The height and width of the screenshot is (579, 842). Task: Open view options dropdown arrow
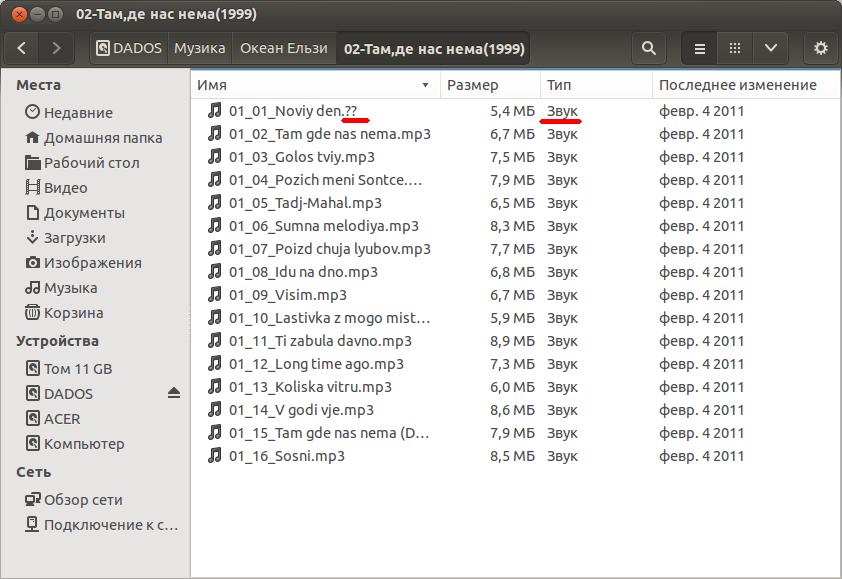click(770, 48)
